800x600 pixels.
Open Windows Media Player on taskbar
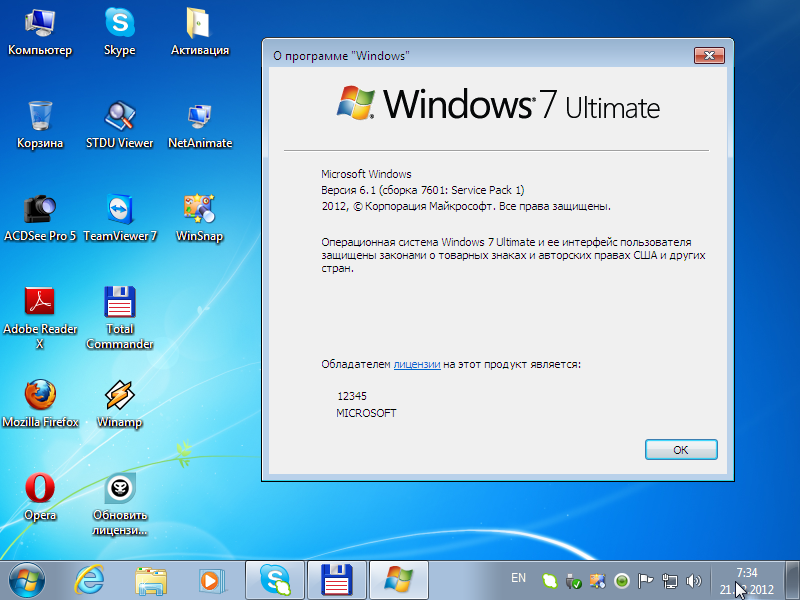(211, 580)
